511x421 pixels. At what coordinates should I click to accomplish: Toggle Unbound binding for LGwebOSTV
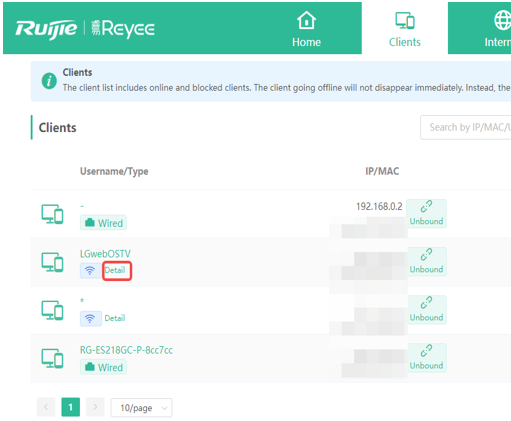[x=426, y=262]
